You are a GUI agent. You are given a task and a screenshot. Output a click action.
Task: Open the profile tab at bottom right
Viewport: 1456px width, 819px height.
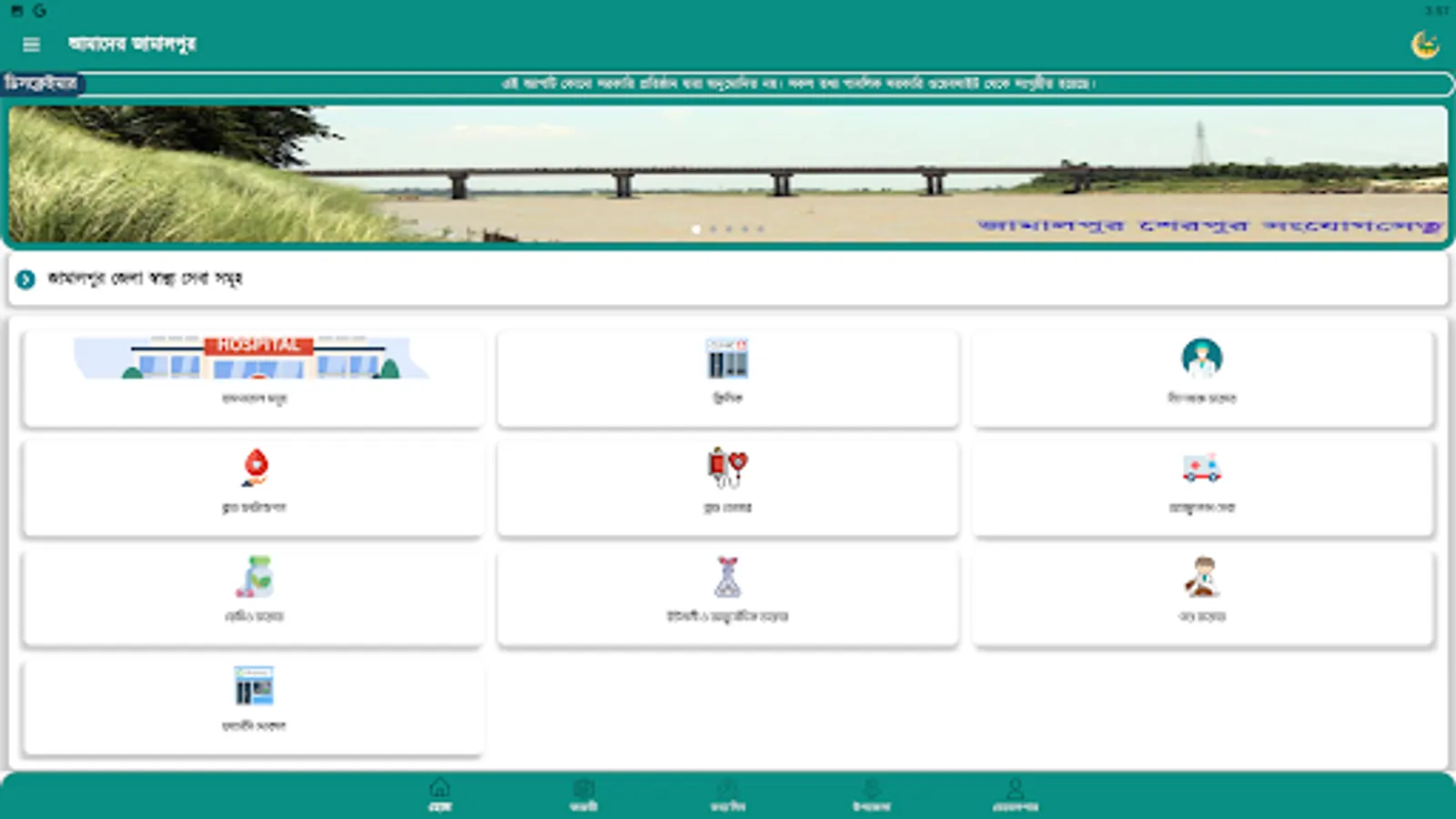1016,794
